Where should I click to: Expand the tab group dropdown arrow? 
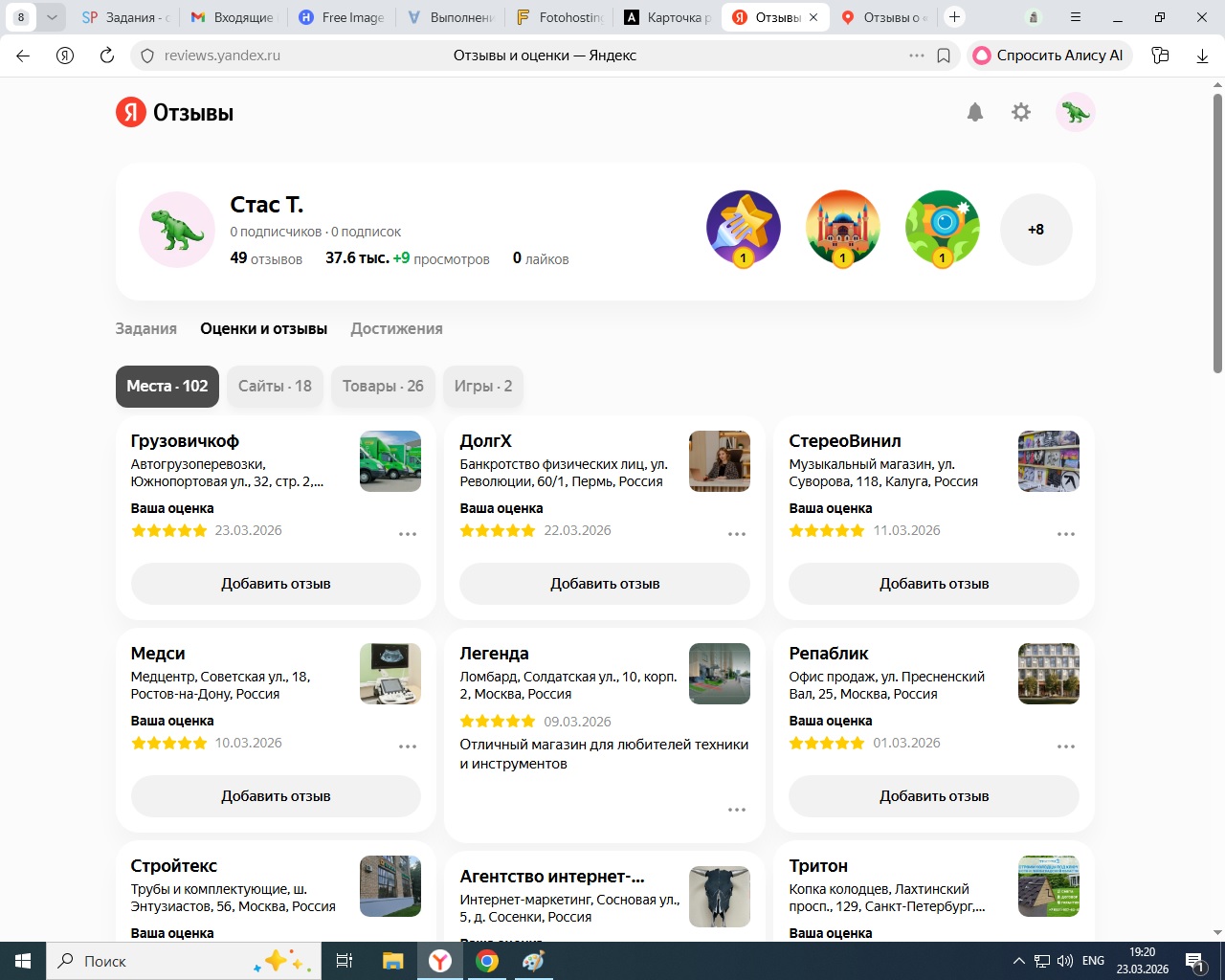(52, 17)
